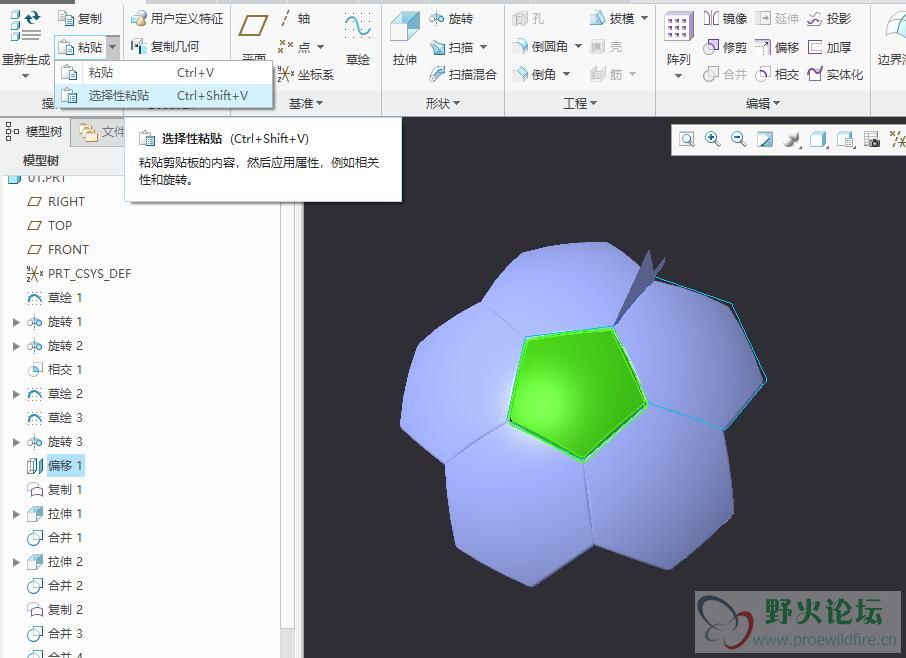Image resolution: width=906 pixels, height=658 pixels.
Task: Click the 实体化 solidify tool
Action: click(x=836, y=74)
